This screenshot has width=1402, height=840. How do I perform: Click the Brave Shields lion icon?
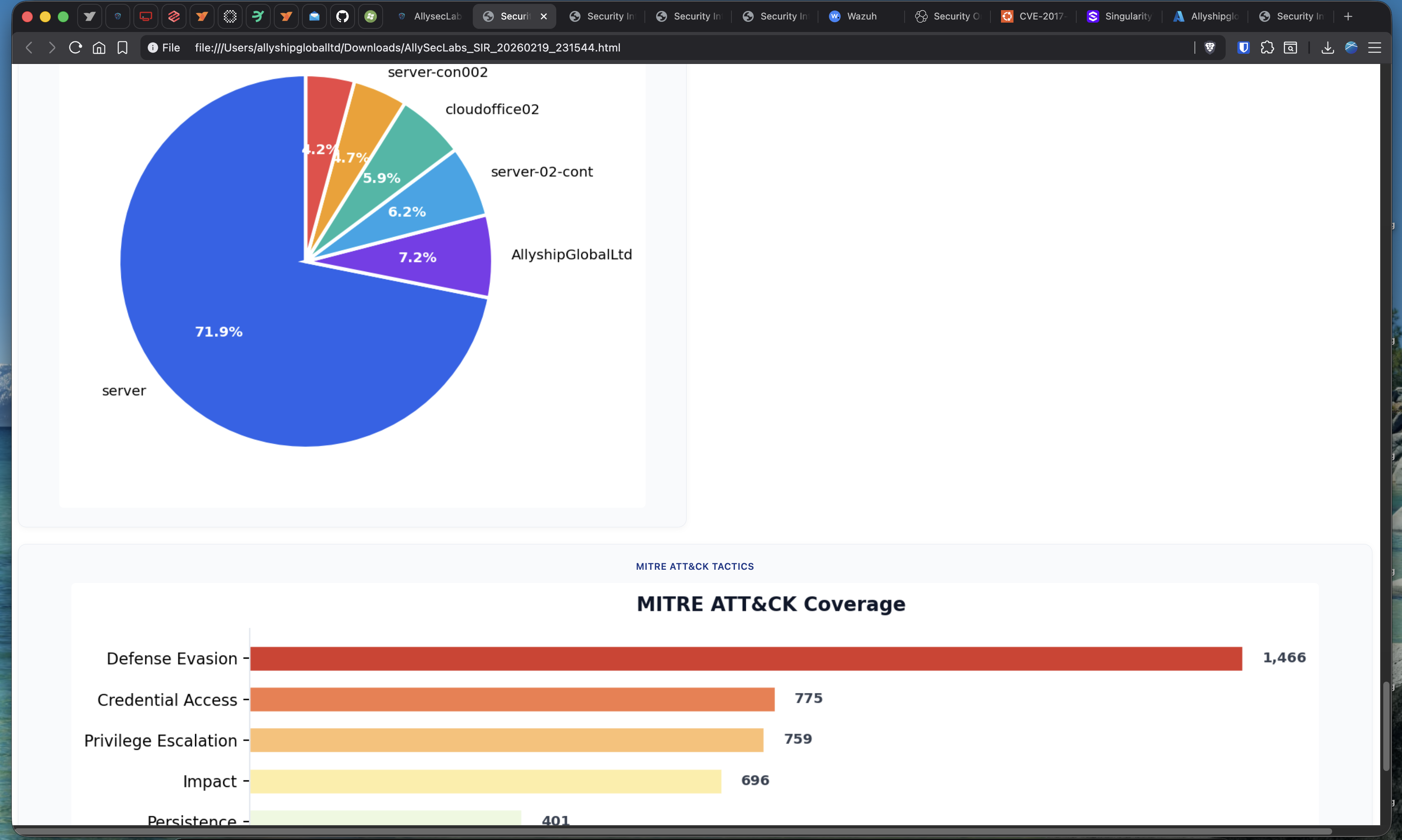1209,48
